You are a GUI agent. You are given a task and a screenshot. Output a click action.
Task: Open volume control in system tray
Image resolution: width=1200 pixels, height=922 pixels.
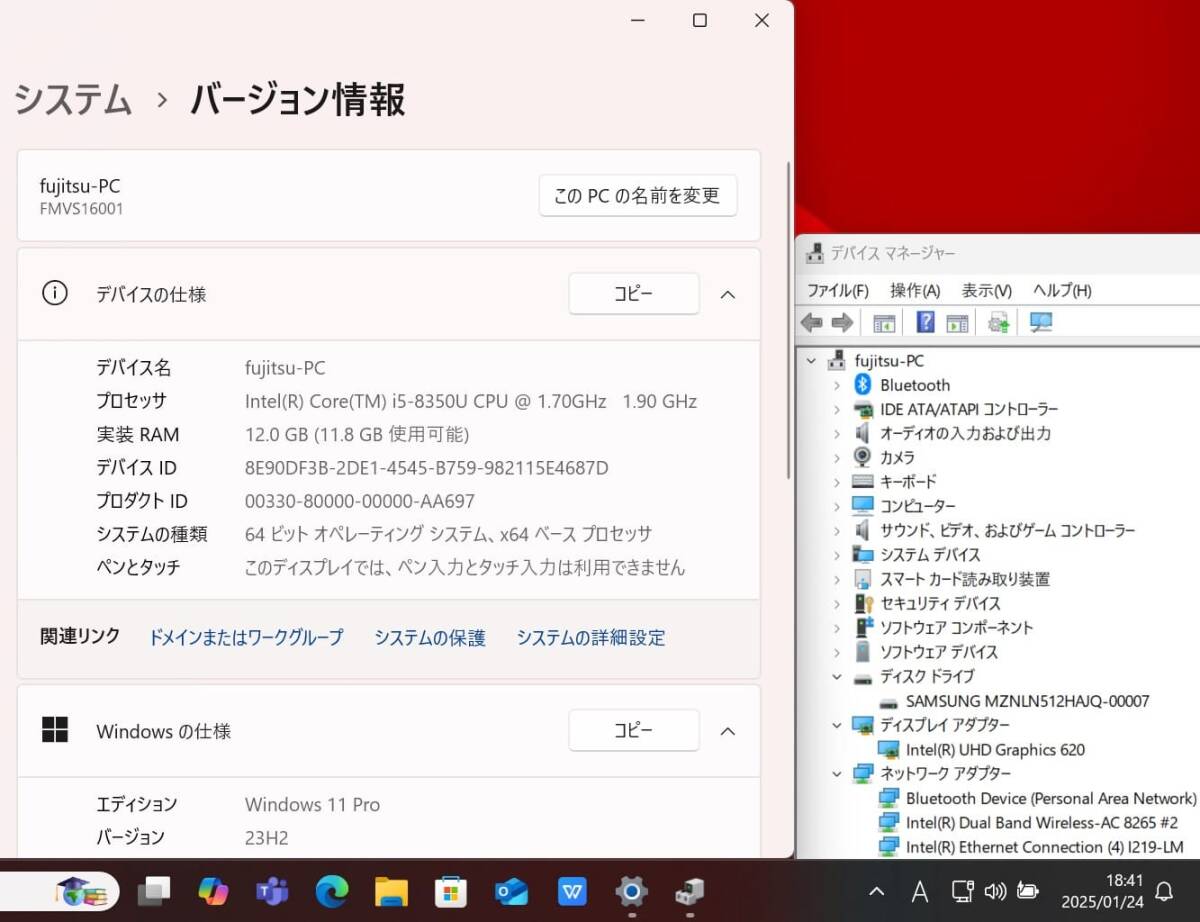[x=994, y=891]
